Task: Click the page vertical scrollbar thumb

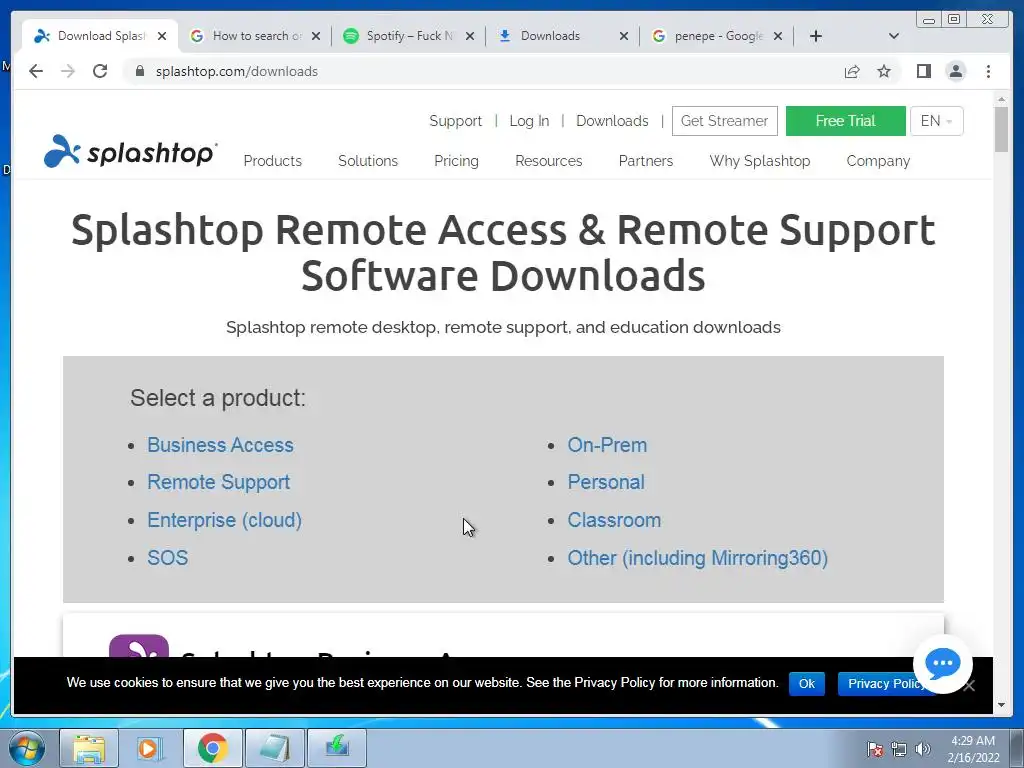Action: [1001, 129]
